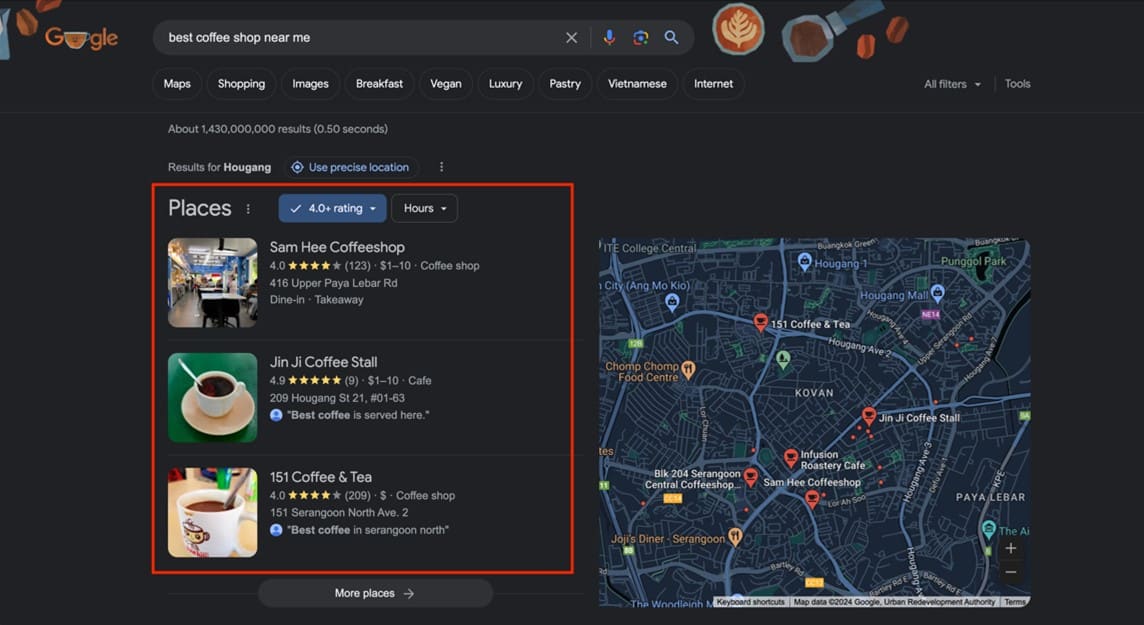1144x625 pixels.
Task: Click the Infusion Roastery Cafe map pin
Action: 790,458
